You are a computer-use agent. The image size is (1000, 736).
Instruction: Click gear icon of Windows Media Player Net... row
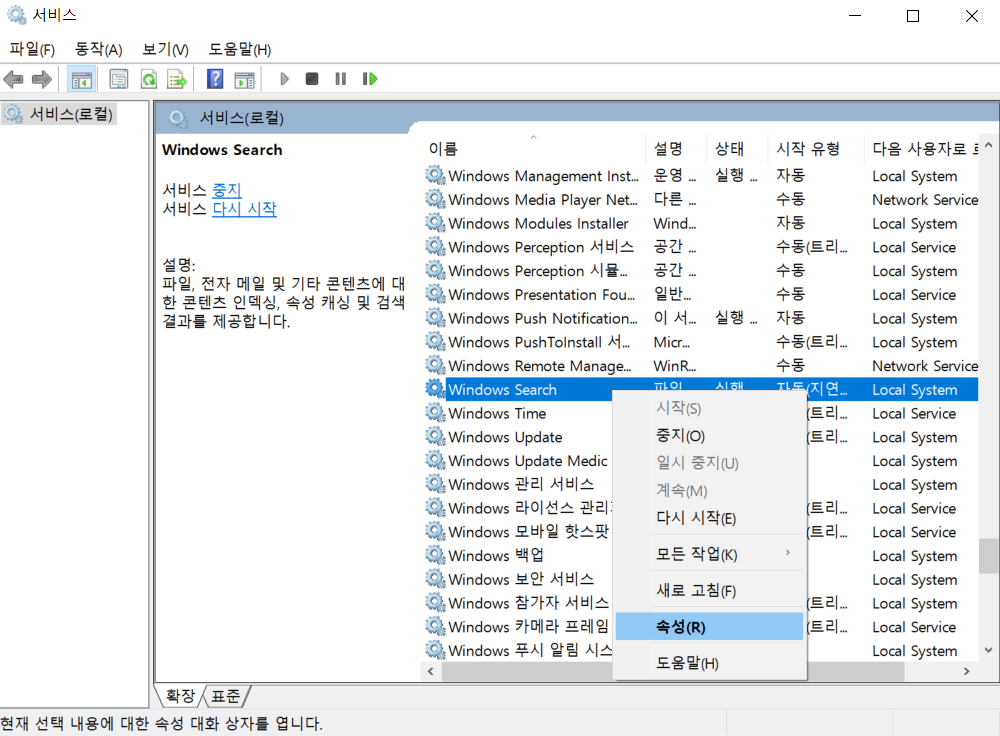436,198
